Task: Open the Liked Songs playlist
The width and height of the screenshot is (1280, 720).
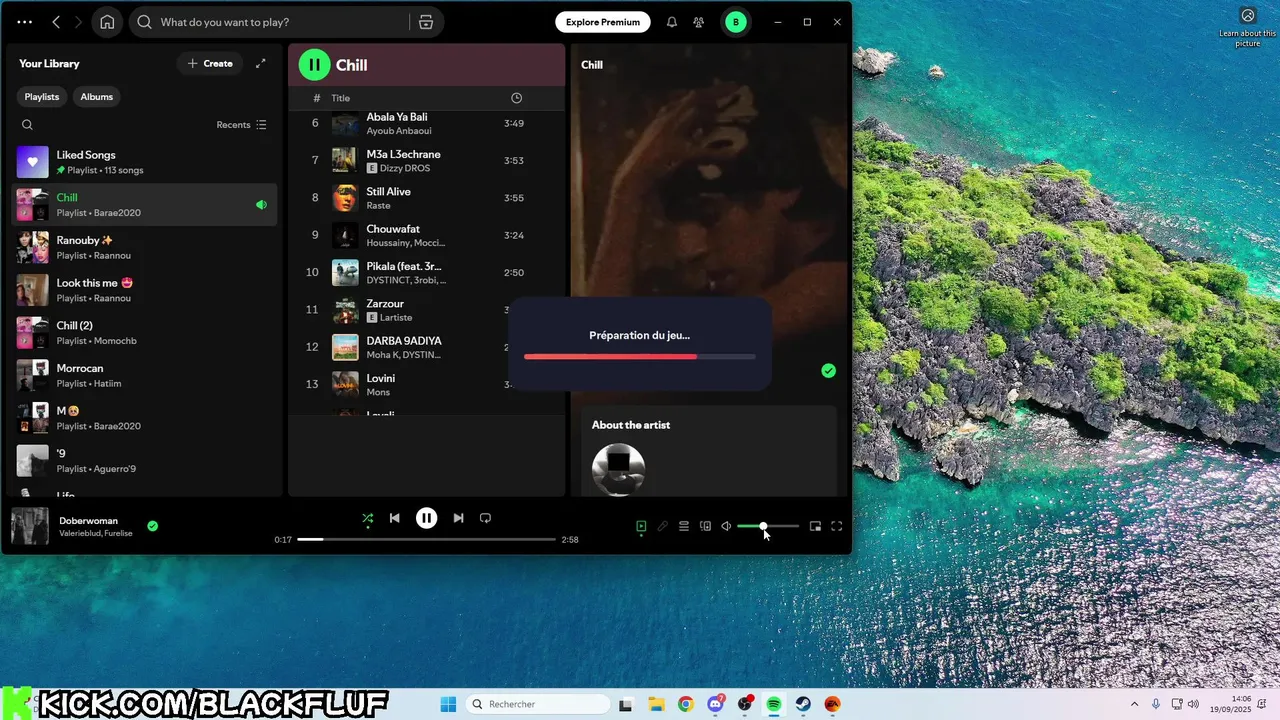Action: 144,162
